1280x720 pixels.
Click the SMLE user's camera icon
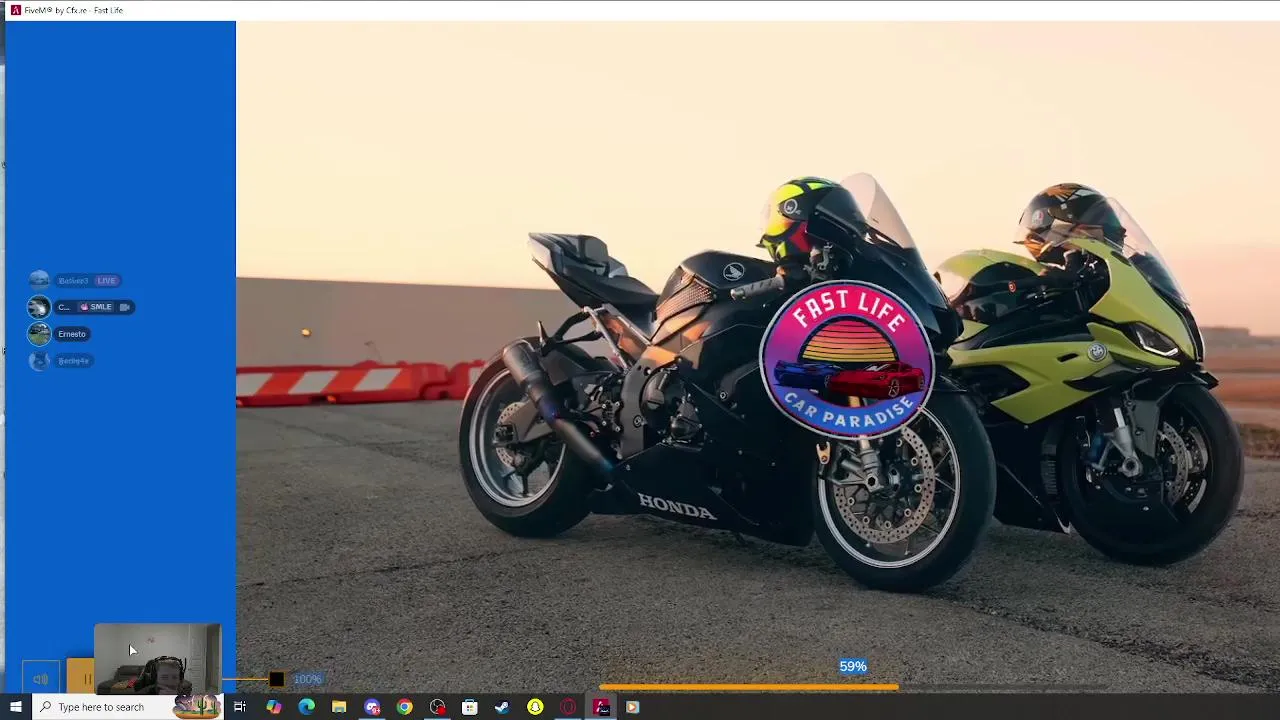tap(124, 307)
